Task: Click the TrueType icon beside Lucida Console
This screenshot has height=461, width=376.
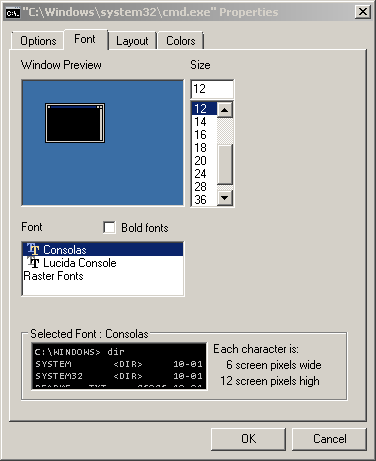Action: [33, 262]
